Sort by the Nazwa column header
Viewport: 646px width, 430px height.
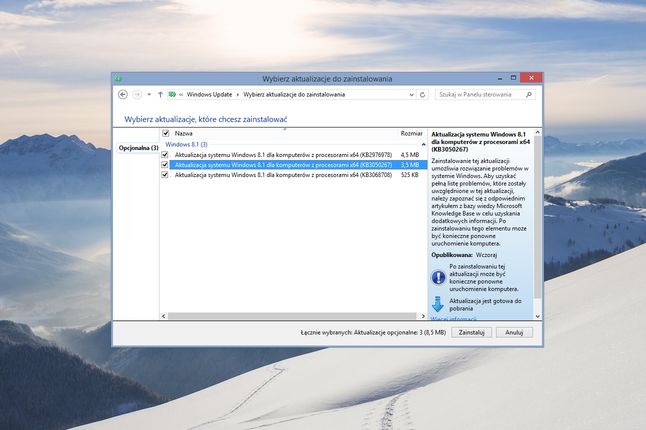tap(183, 133)
